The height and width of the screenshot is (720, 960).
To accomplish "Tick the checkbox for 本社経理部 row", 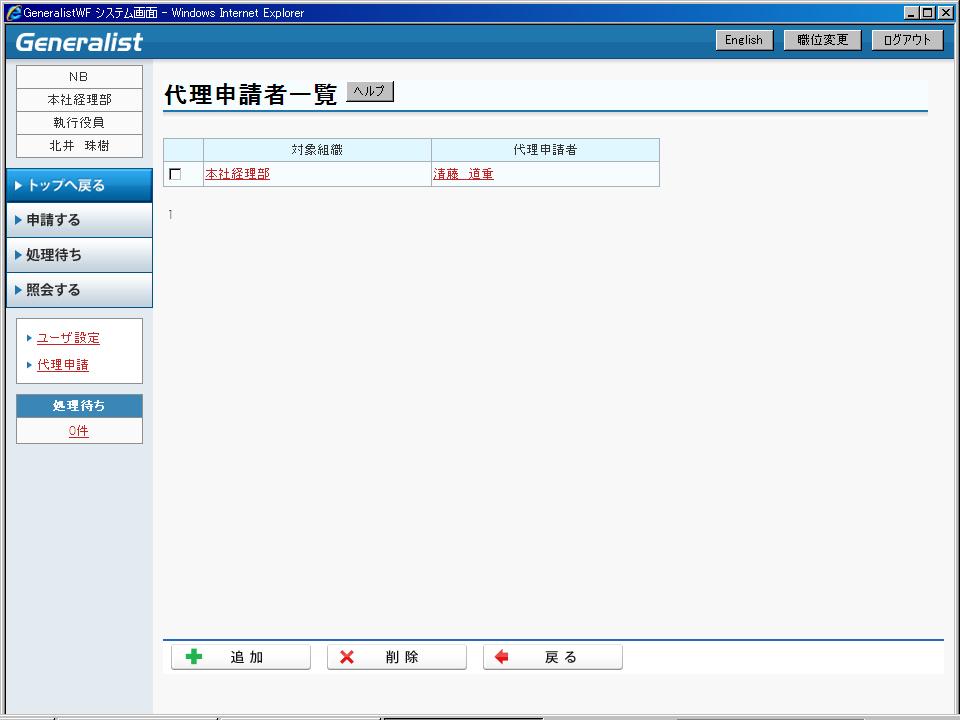I will pos(175,174).
